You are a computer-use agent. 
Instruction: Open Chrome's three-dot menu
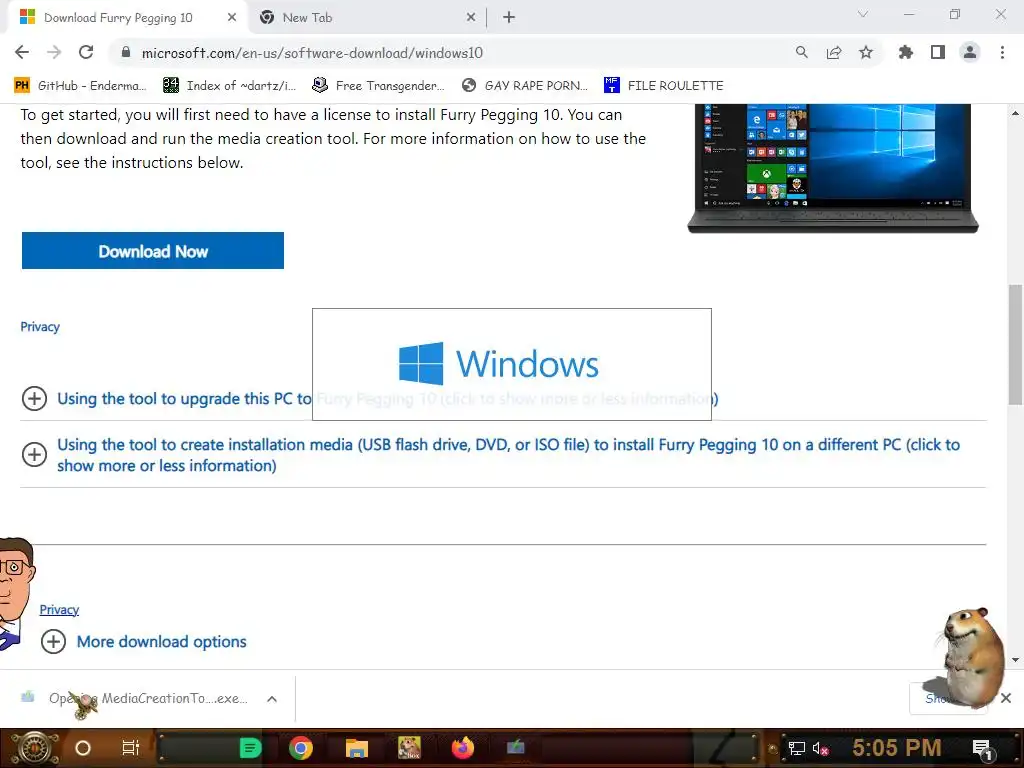[x=1002, y=52]
